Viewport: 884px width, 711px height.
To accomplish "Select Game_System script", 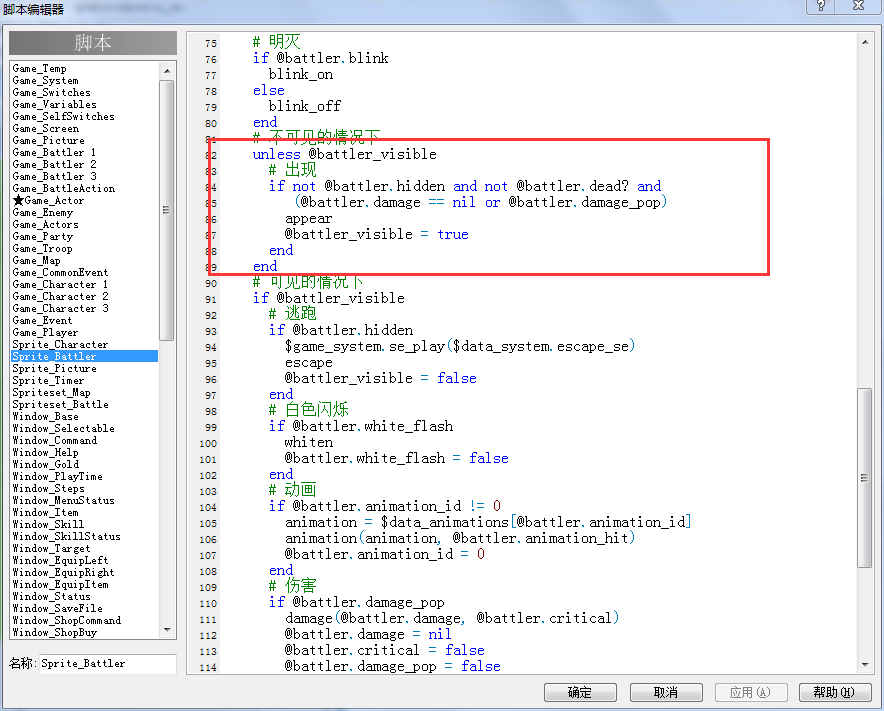I will tap(45, 81).
